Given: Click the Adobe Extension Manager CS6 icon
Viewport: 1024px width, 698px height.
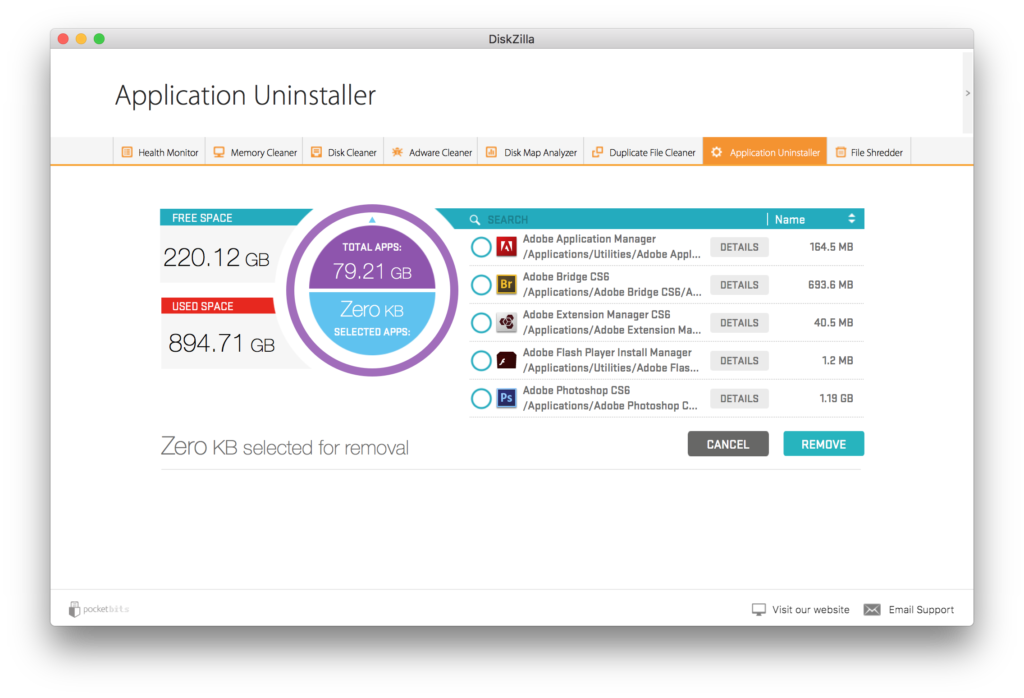Looking at the screenshot, I should [506, 323].
